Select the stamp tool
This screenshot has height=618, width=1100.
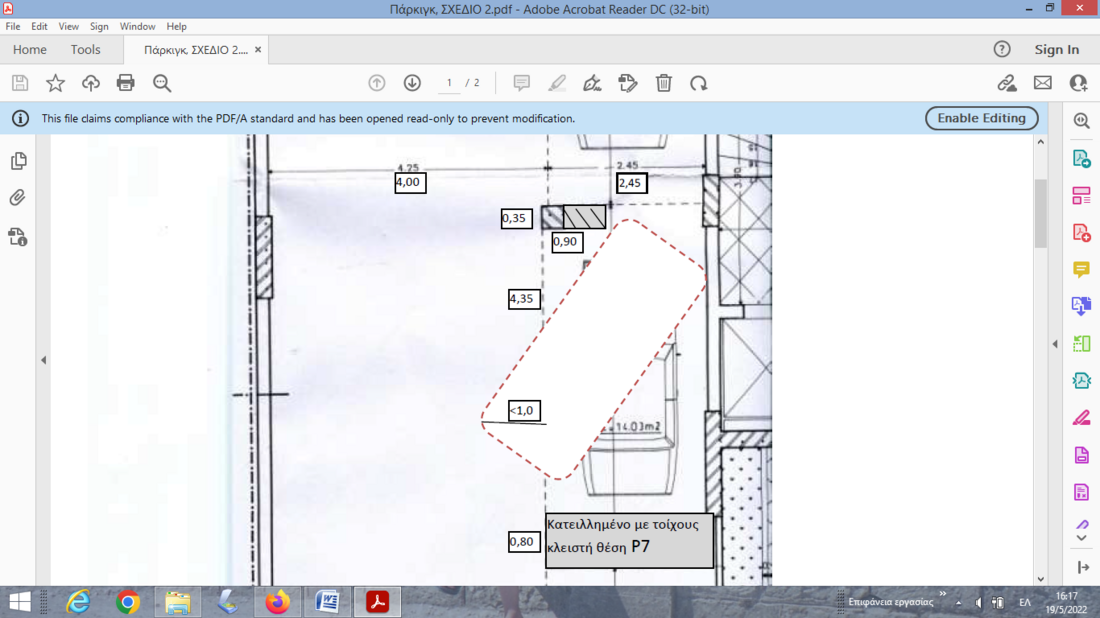click(628, 83)
